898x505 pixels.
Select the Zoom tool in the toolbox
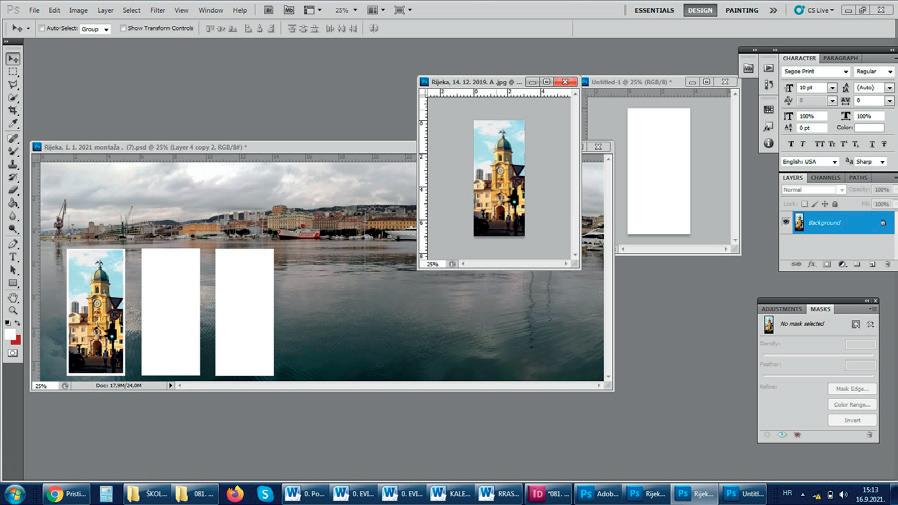click(x=13, y=310)
